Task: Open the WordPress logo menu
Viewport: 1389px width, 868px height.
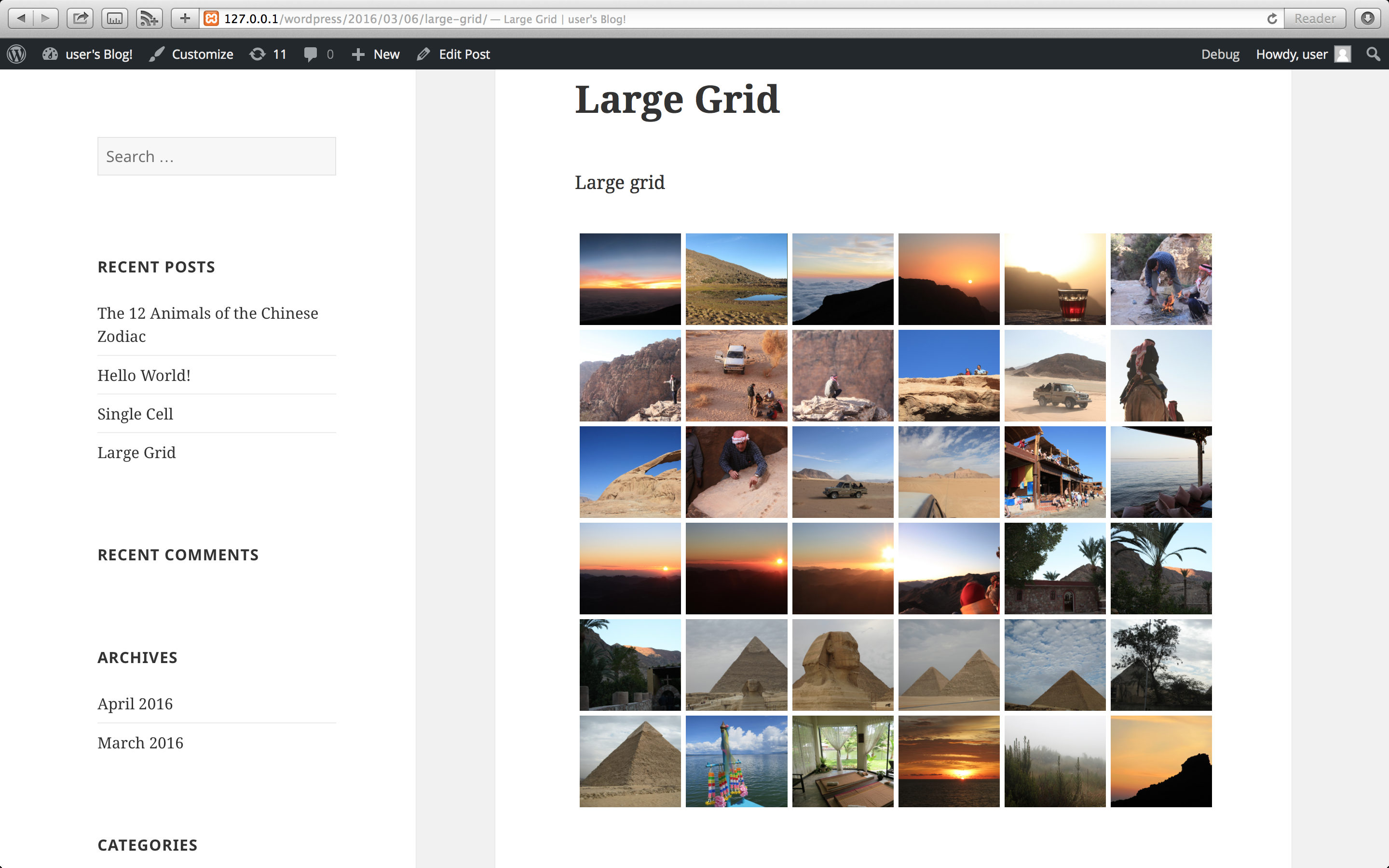Action: point(17,54)
